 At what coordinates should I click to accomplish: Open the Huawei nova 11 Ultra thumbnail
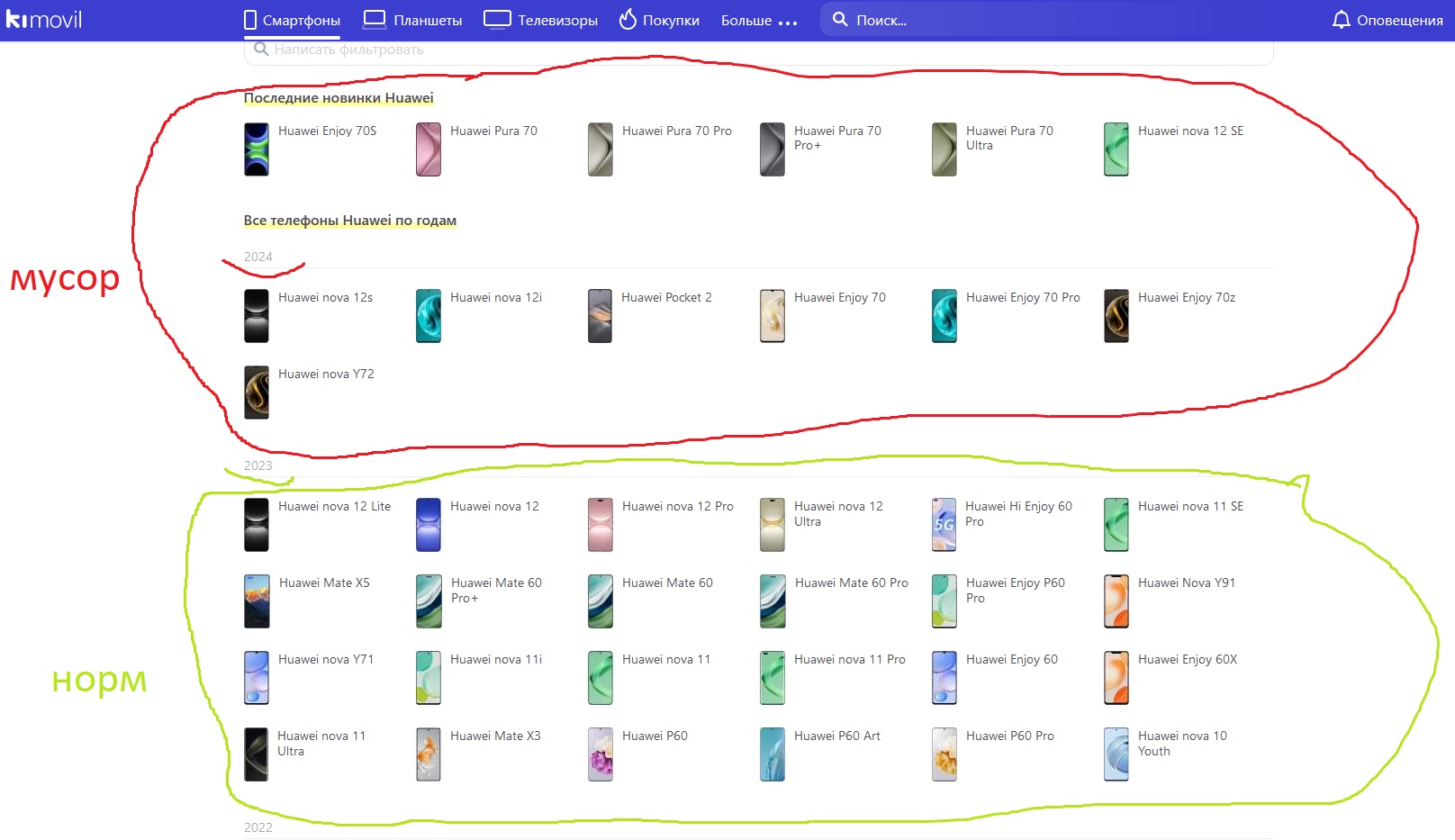pyautogui.click(x=257, y=754)
